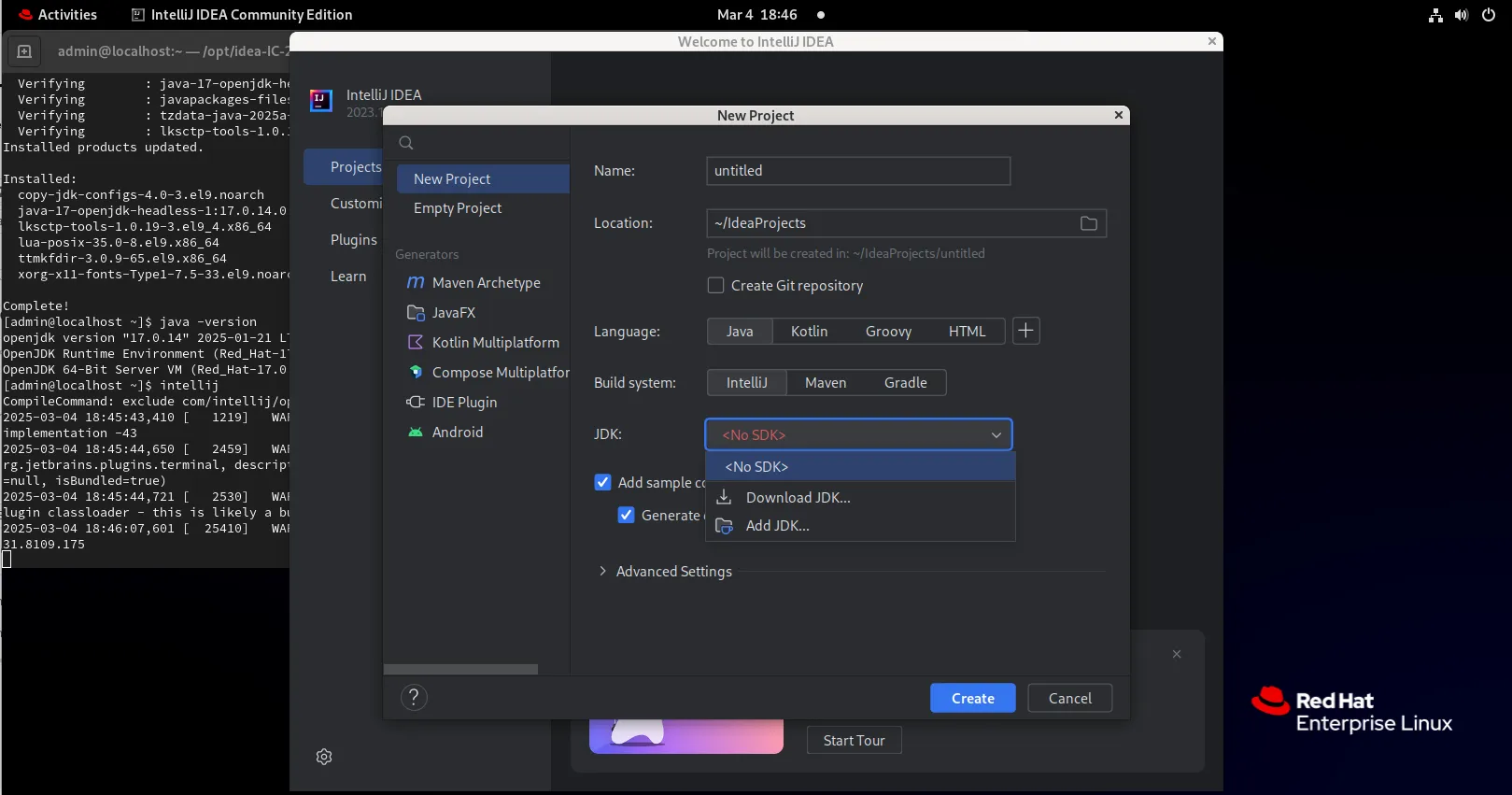
Task: Choose Kotlin as the language
Action: point(809,332)
